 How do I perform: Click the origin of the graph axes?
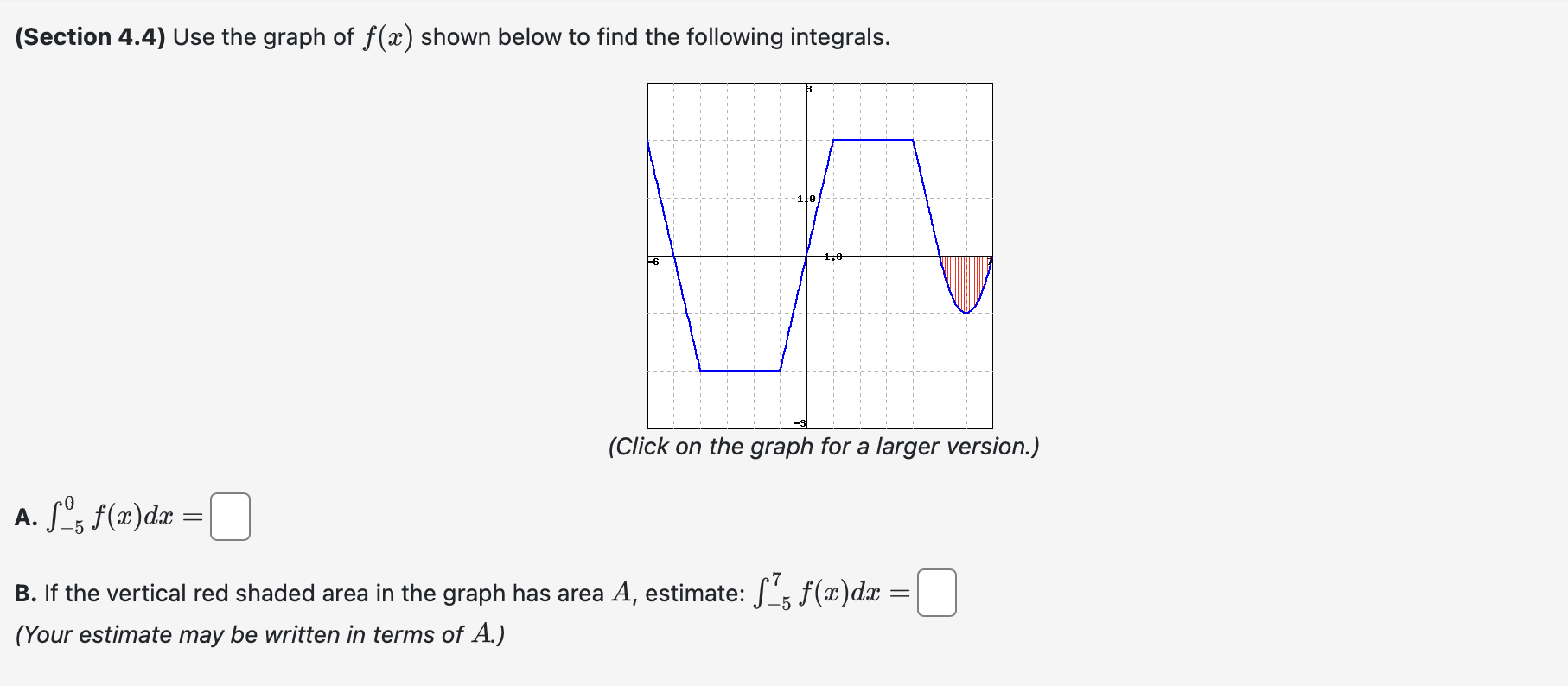coord(806,256)
